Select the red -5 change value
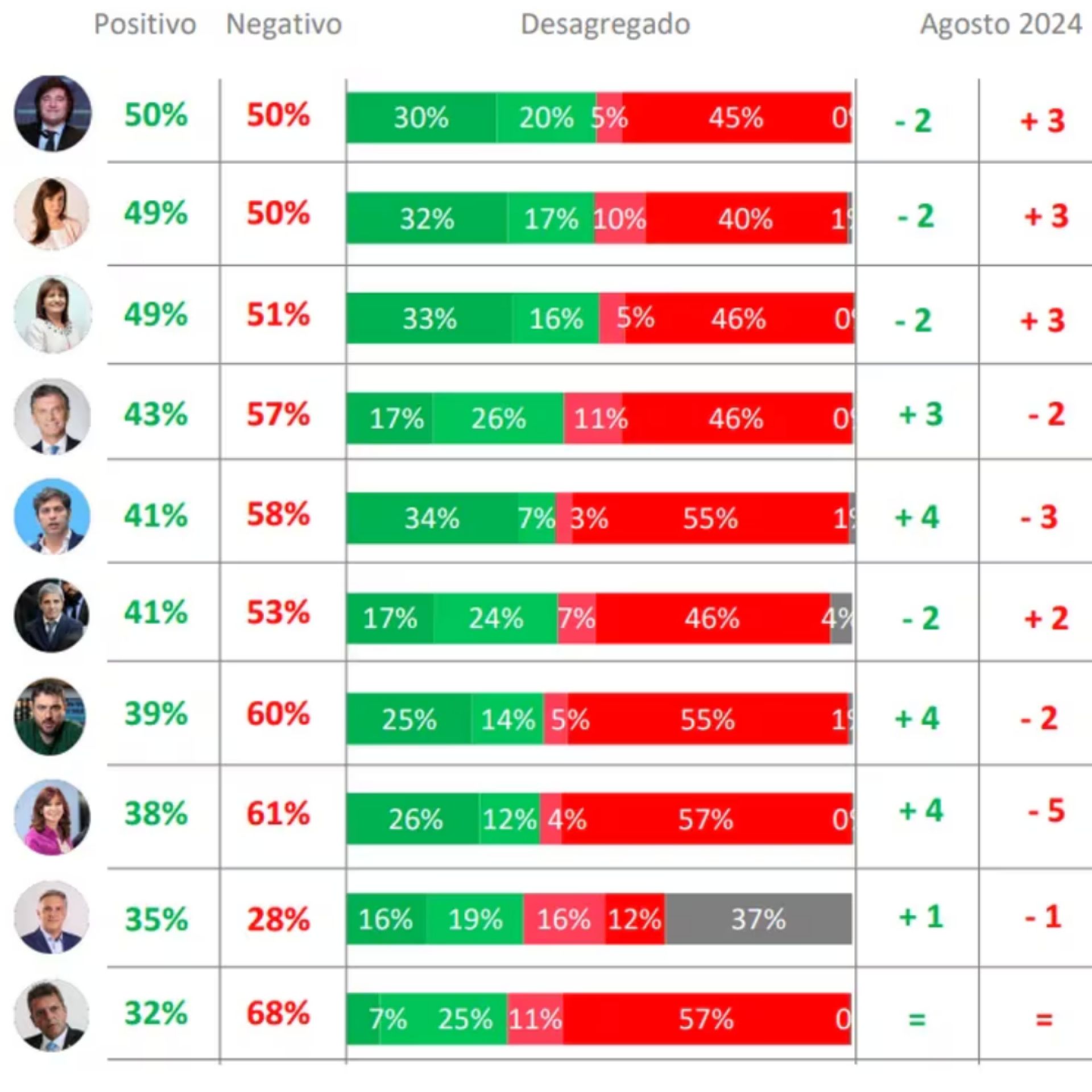Screen dimensions: 1092x1092 coord(1046,811)
